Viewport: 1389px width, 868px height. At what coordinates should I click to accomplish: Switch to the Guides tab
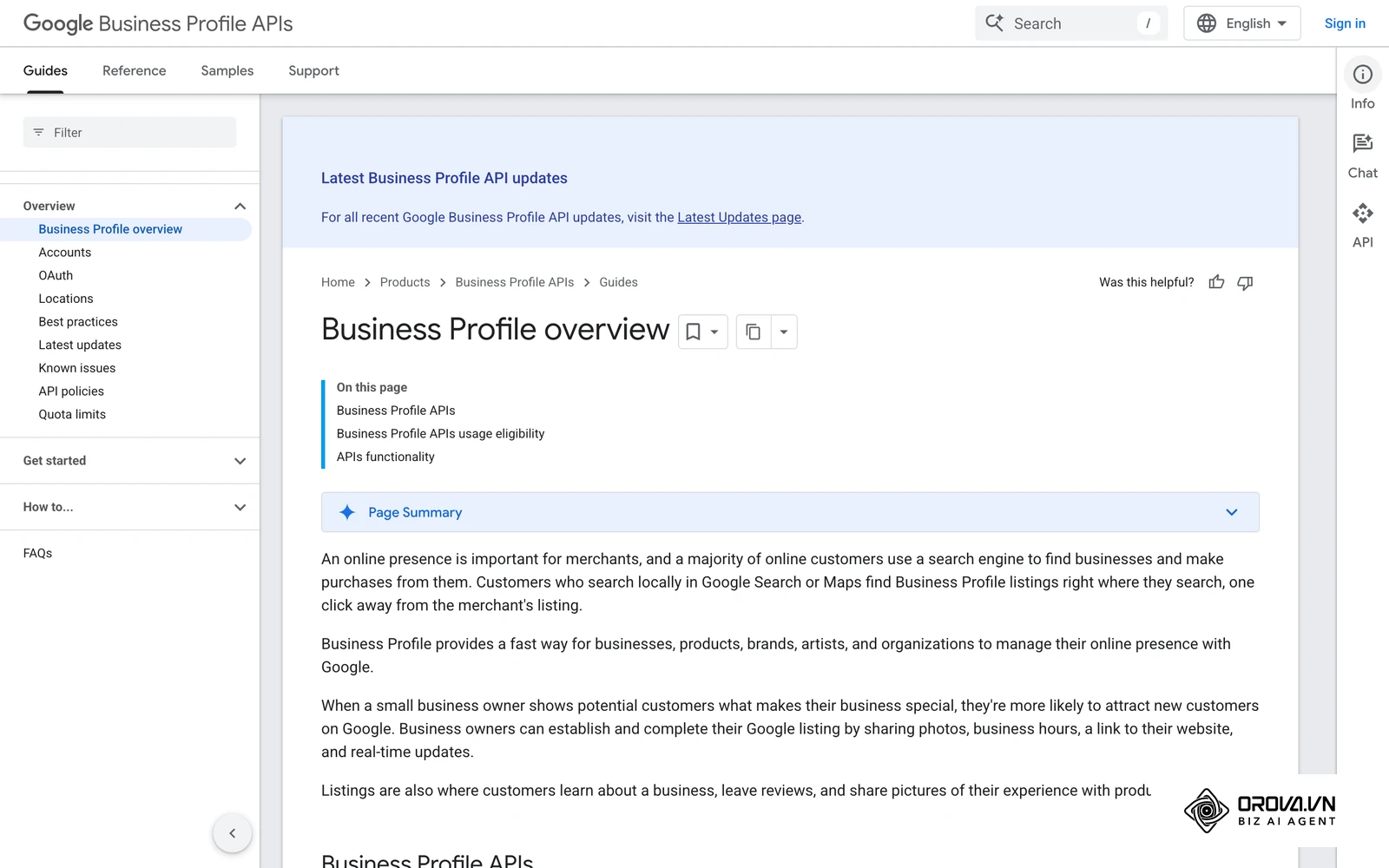click(45, 70)
